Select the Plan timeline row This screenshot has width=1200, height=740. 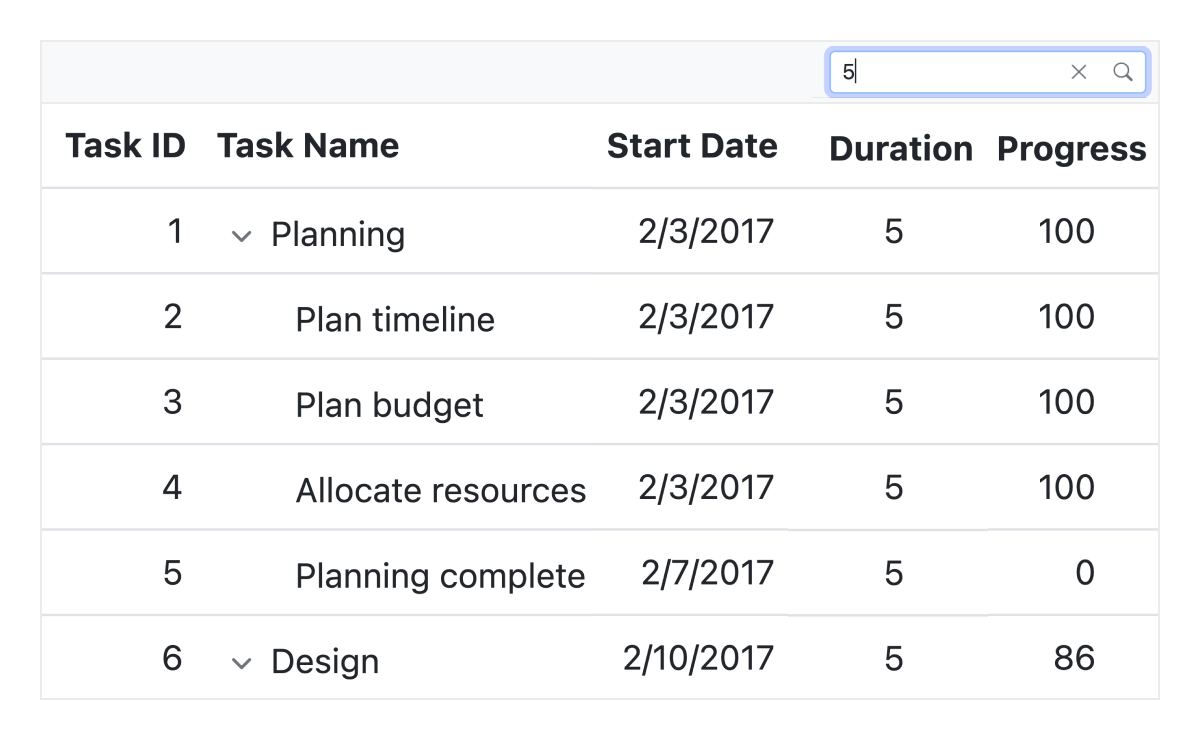[393, 319]
